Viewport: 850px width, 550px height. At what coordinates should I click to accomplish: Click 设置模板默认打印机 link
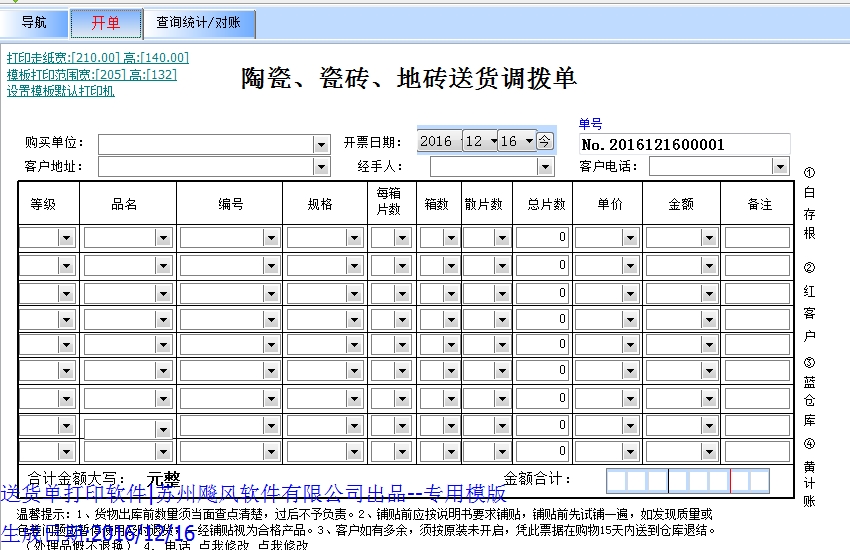pos(60,90)
